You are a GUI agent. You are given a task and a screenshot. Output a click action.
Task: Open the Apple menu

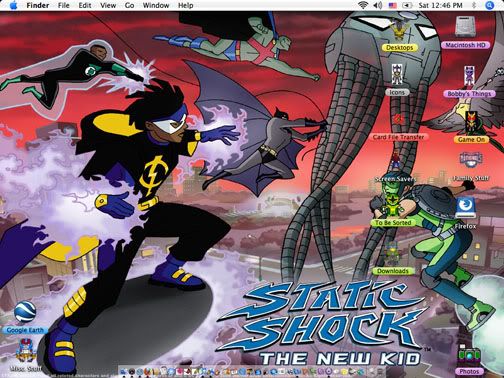(x=14, y=5)
